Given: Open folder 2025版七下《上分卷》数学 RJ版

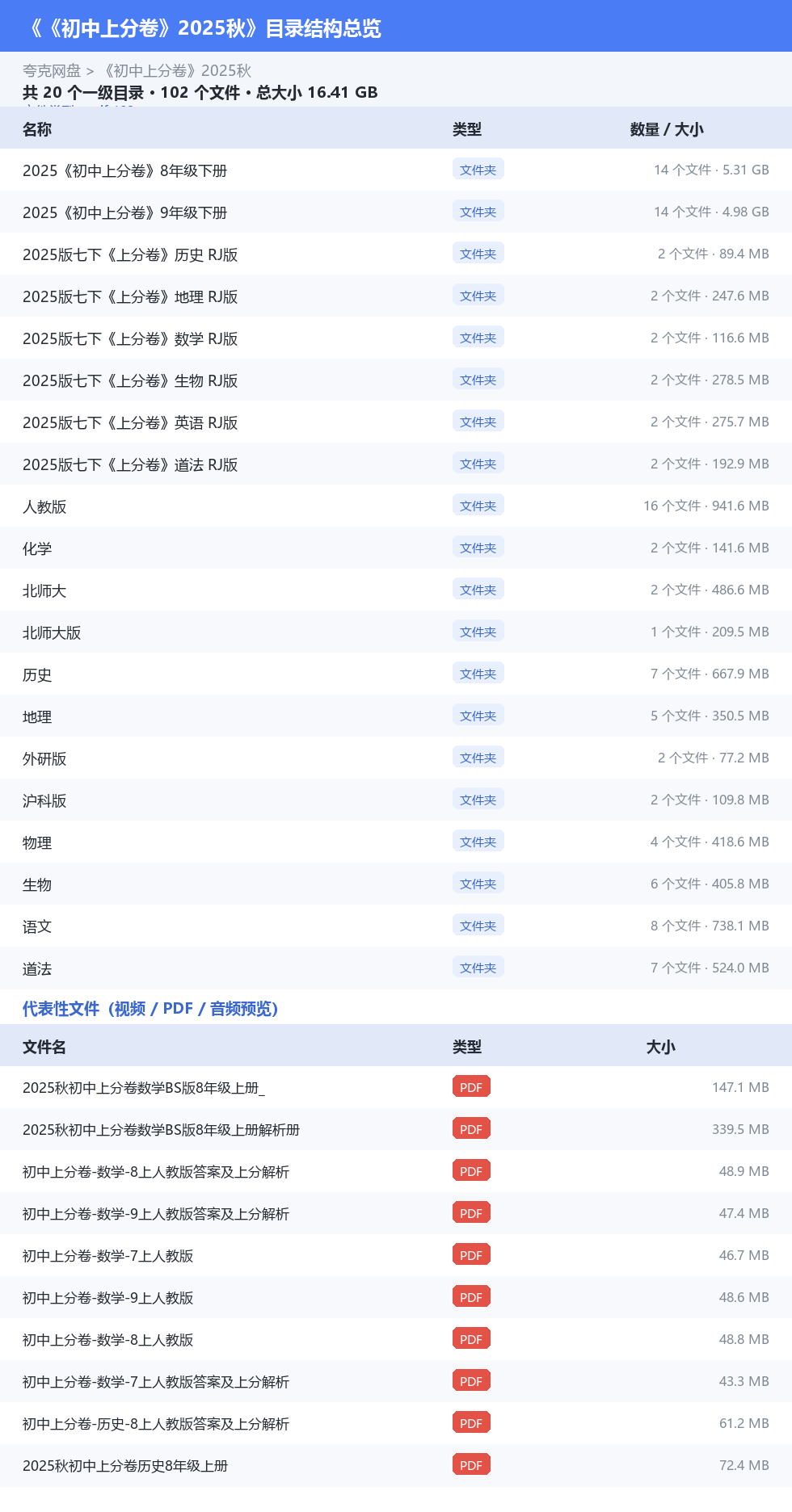Looking at the screenshot, I should point(130,338).
